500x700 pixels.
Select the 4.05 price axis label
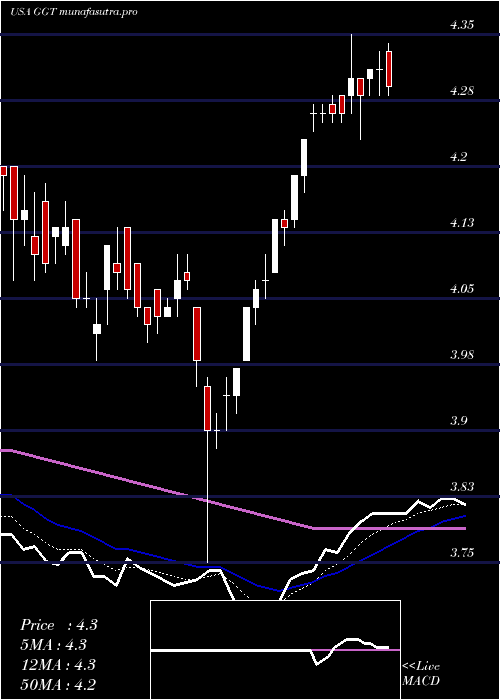coord(462,289)
